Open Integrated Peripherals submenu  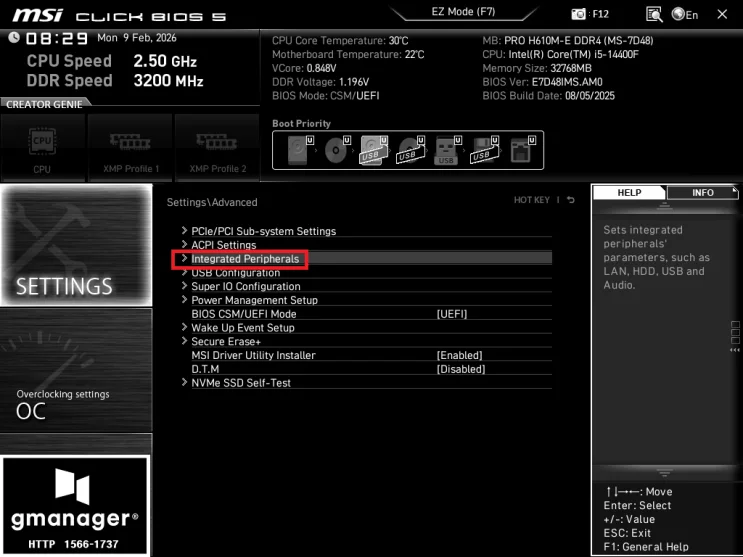[366, 258]
